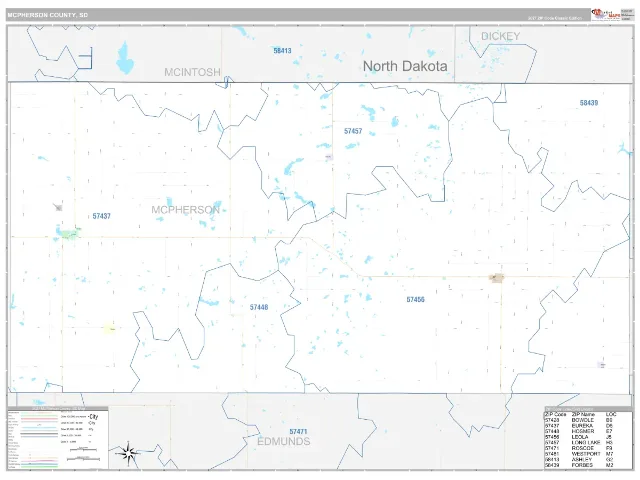640x480 pixels.
Task: Click the '57471' ZIP label
Action: [298, 431]
